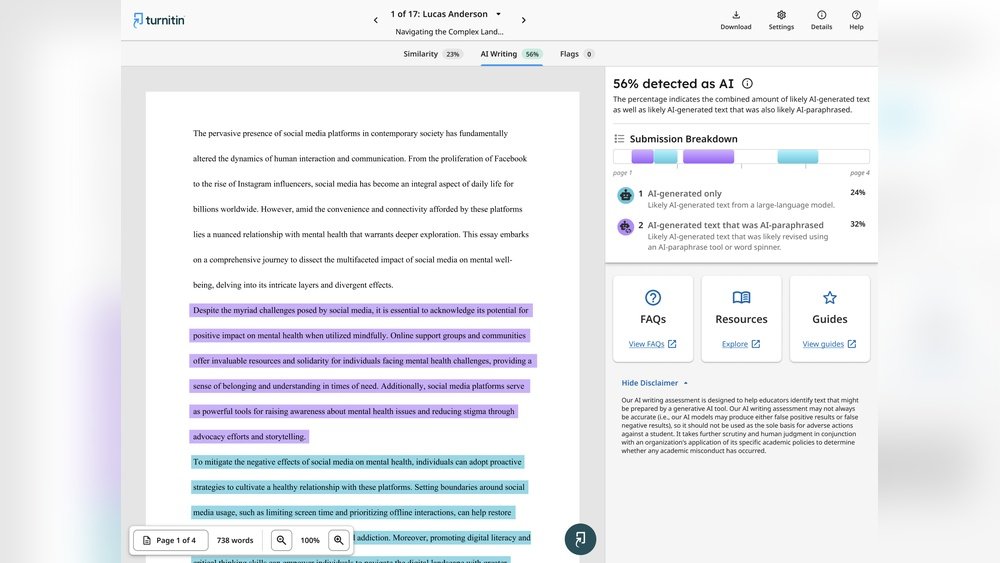The height and width of the screenshot is (563, 1000).
Task: Click the 24% value for AI-generated only
Action: point(858,193)
